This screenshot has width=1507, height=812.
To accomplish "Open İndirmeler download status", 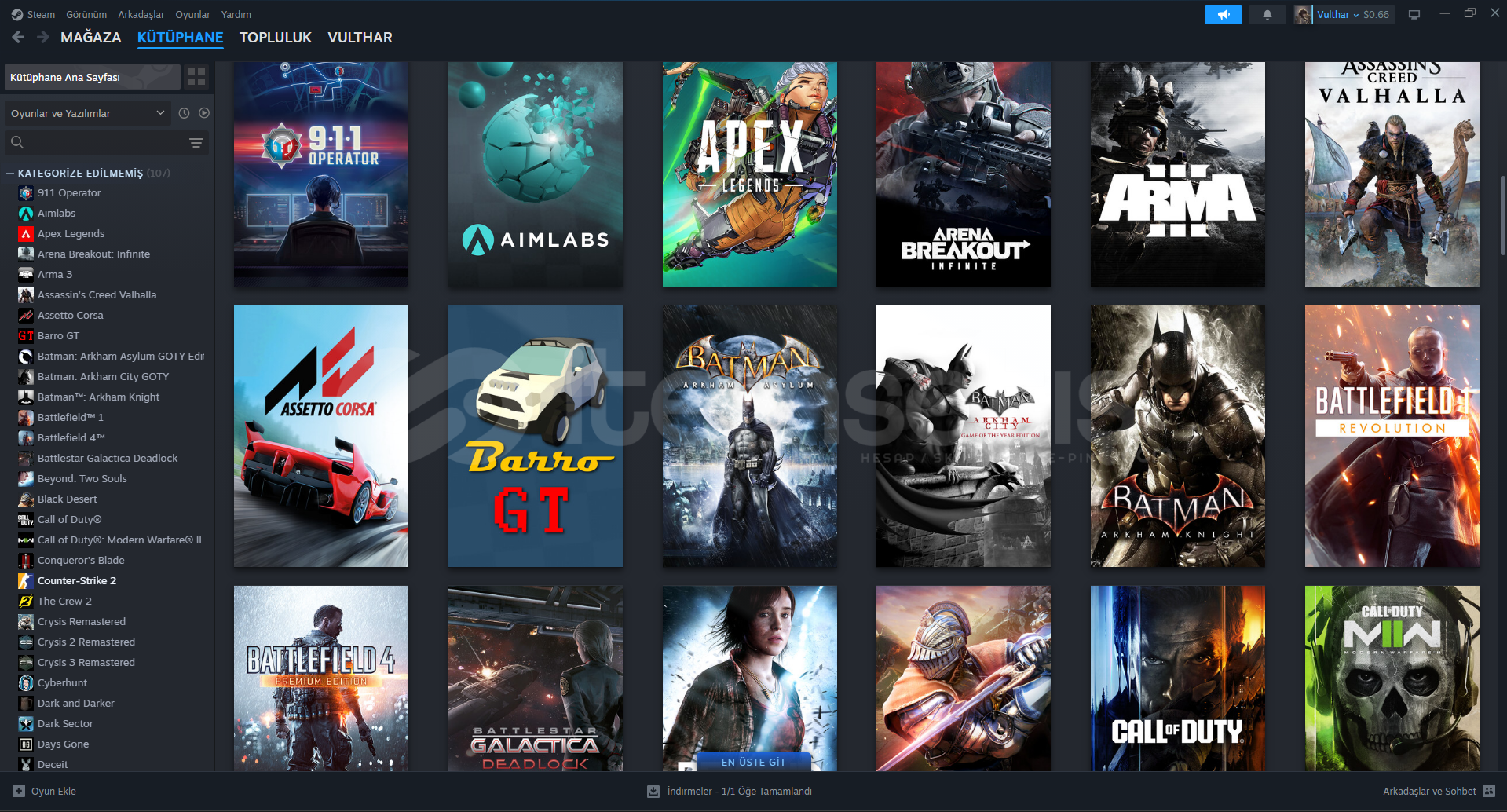I will 739,792.
